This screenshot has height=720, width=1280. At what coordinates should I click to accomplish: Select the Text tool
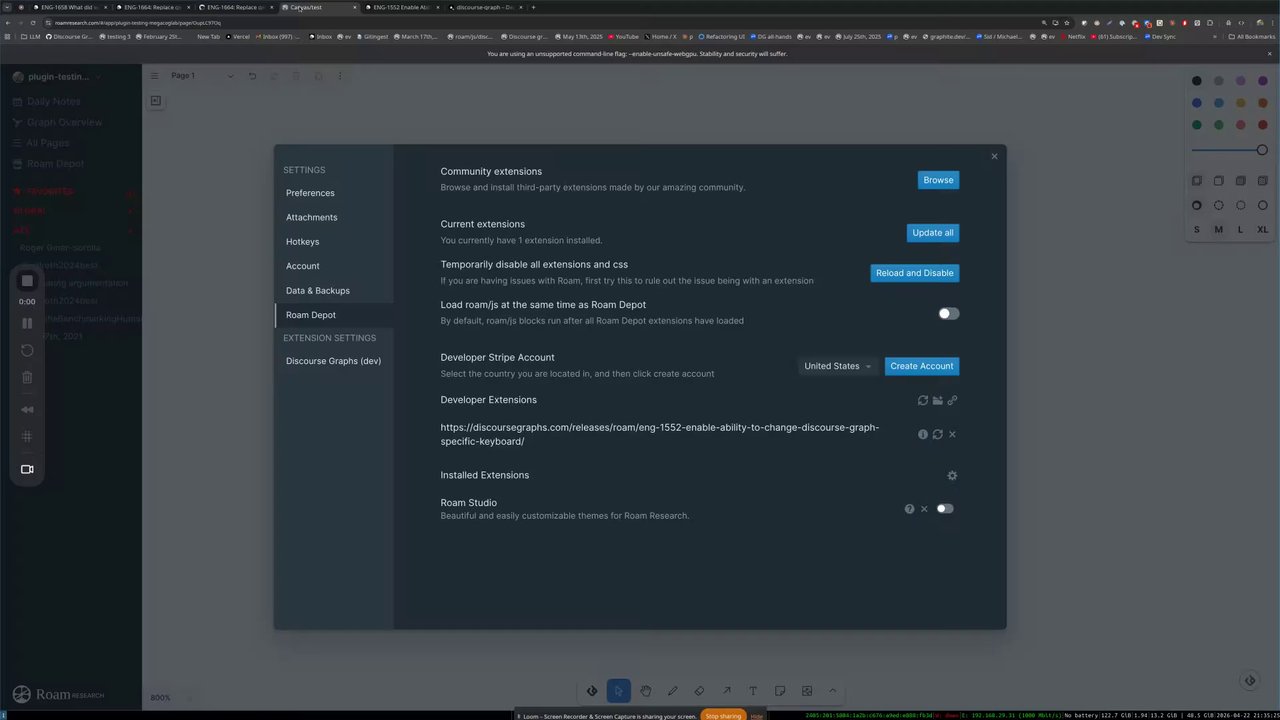click(x=753, y=691)
